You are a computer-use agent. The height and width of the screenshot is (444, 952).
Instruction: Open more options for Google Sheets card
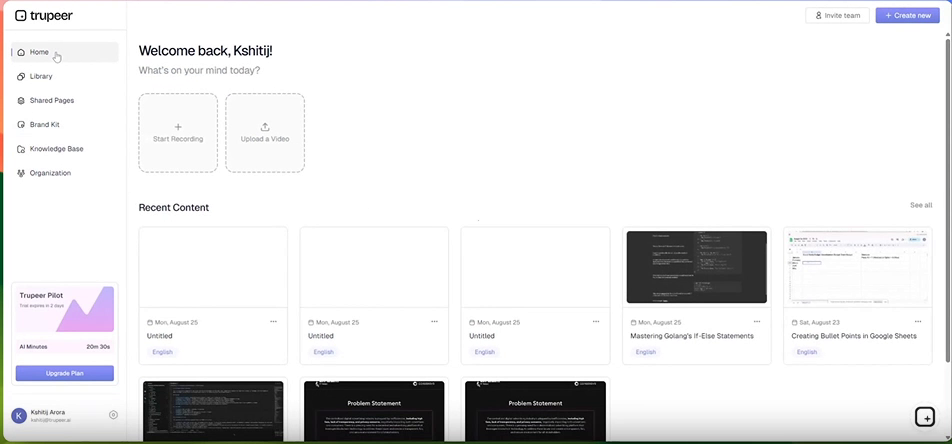(918, 321)
